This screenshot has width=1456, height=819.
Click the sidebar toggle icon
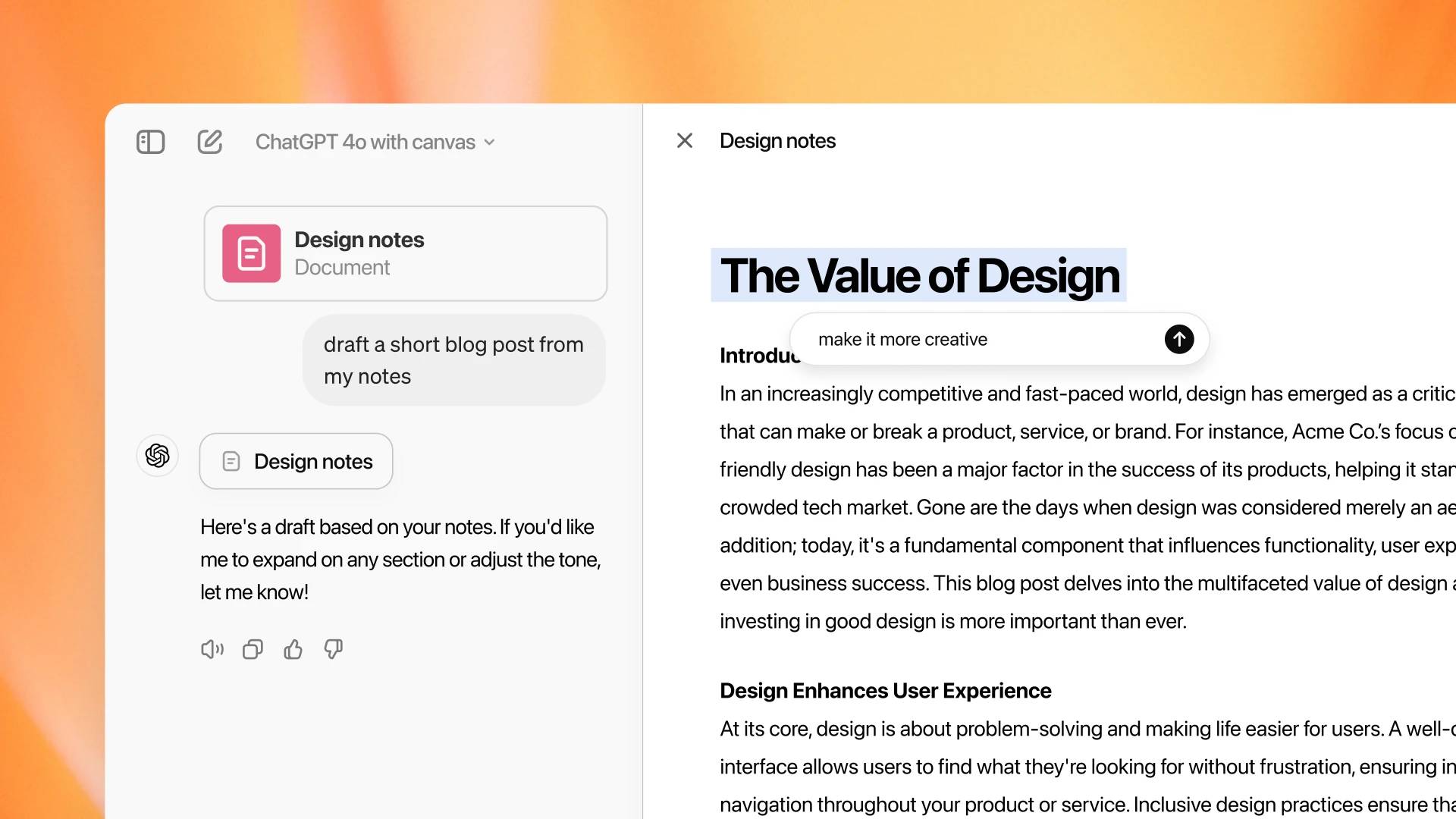pyautogui.click(x=152, y=141)
